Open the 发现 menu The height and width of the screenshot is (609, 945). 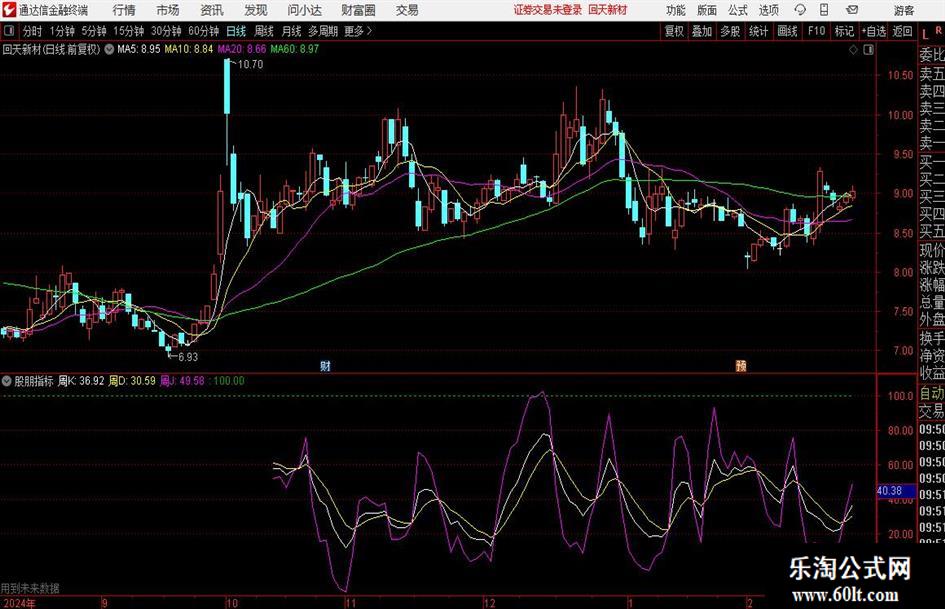[x=256, y=10]
